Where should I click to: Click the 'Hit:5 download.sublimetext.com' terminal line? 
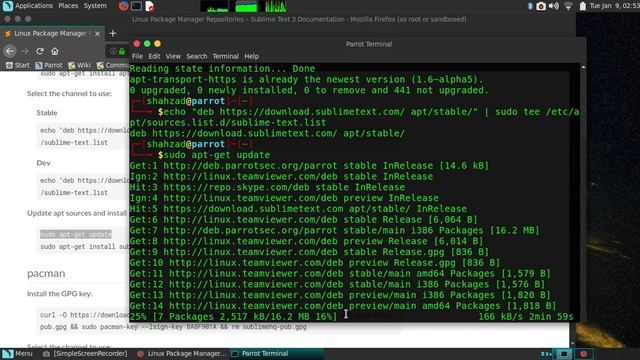[x=298, y=209]
